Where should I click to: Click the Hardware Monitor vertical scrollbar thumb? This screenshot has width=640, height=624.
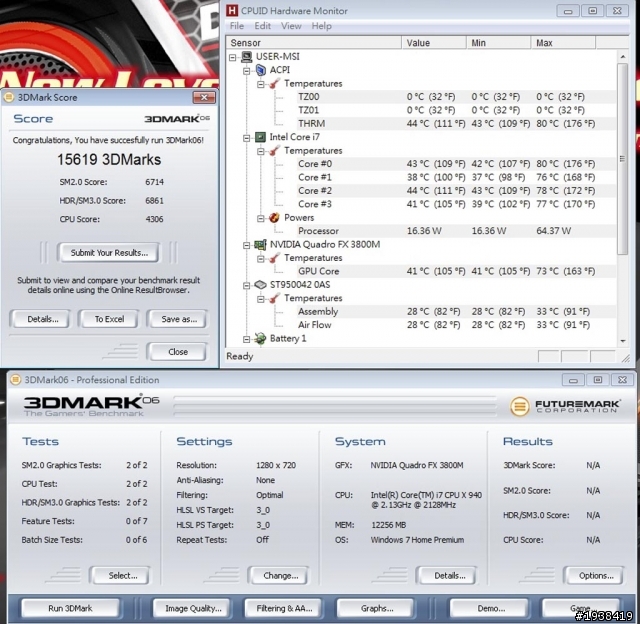click(x=622, y=159)
